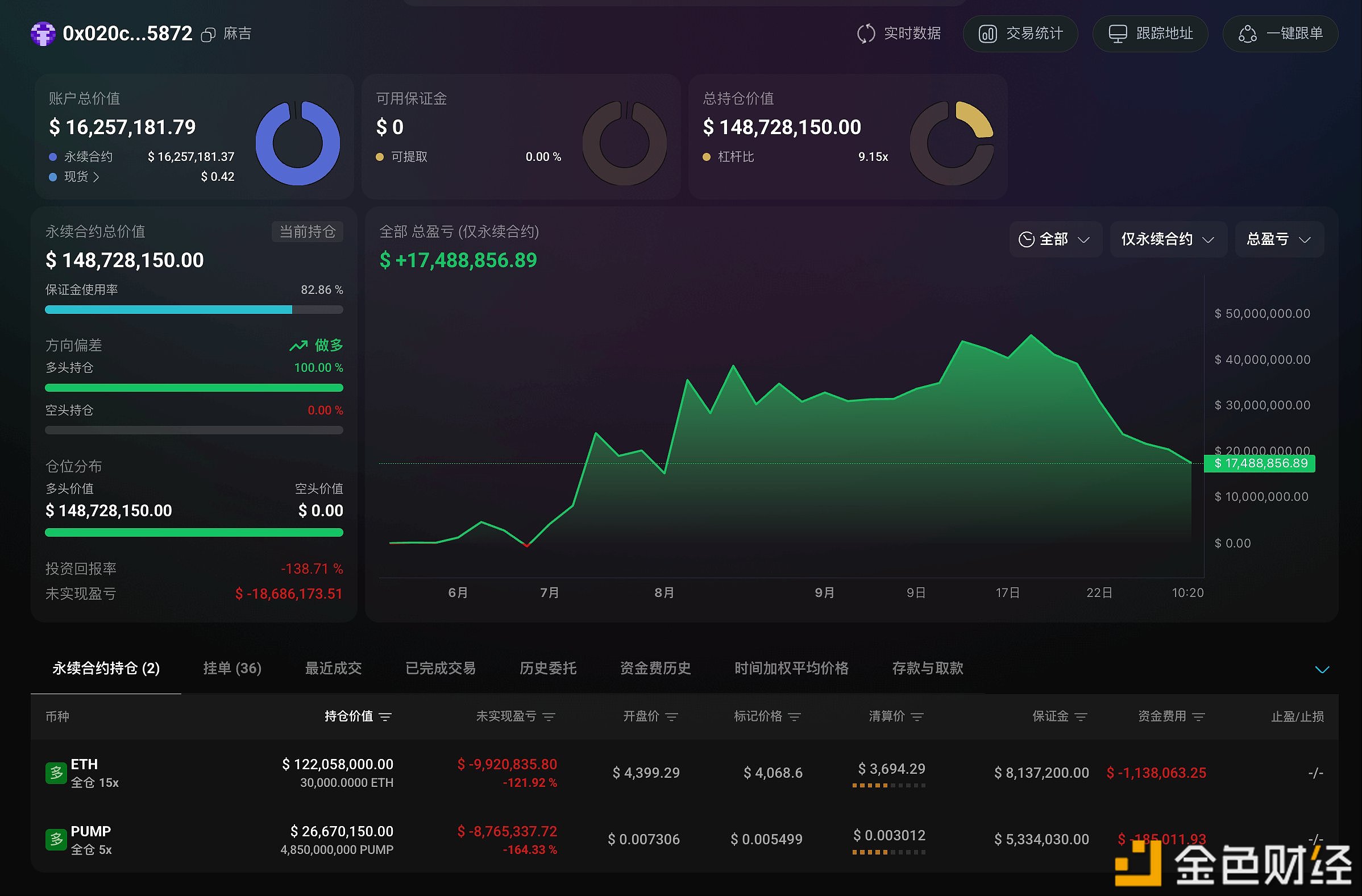
Task: Click the green 多 badge on ETH position
Action: pyautogui.click(x=56, y=772)
